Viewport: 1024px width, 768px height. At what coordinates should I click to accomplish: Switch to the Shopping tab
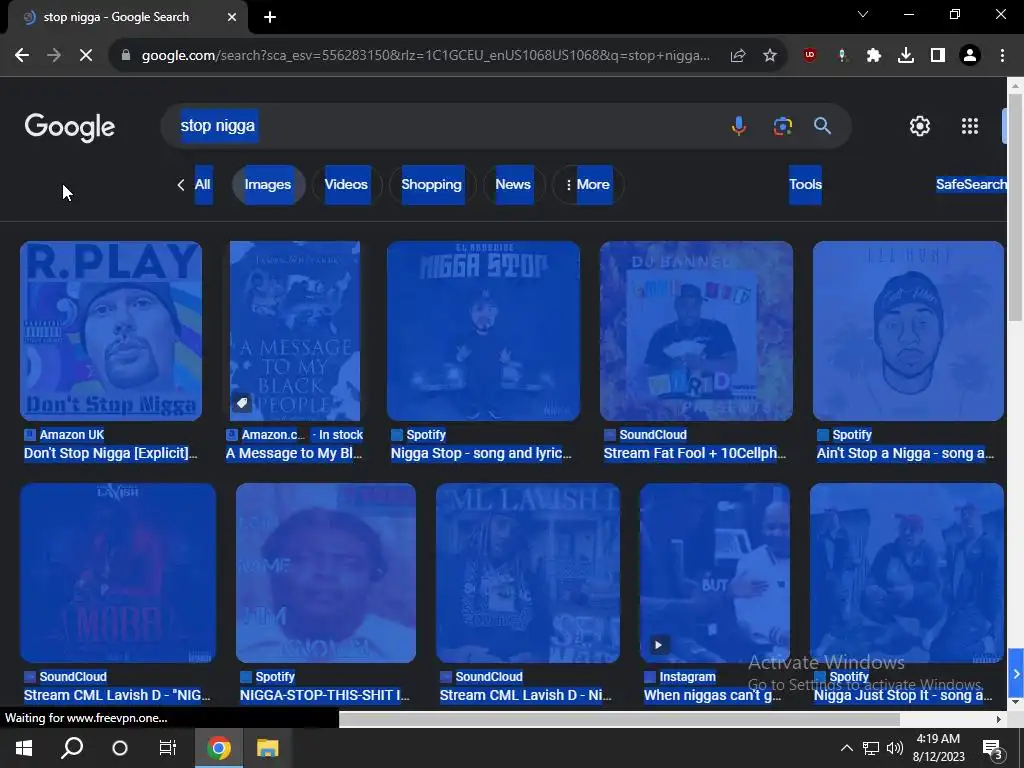pyautogui.click(x=432, y=184)
